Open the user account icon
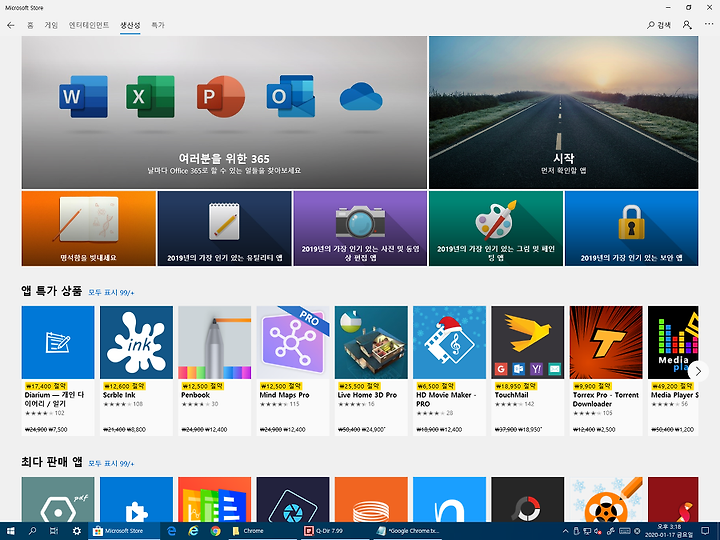 pos(687,25)
